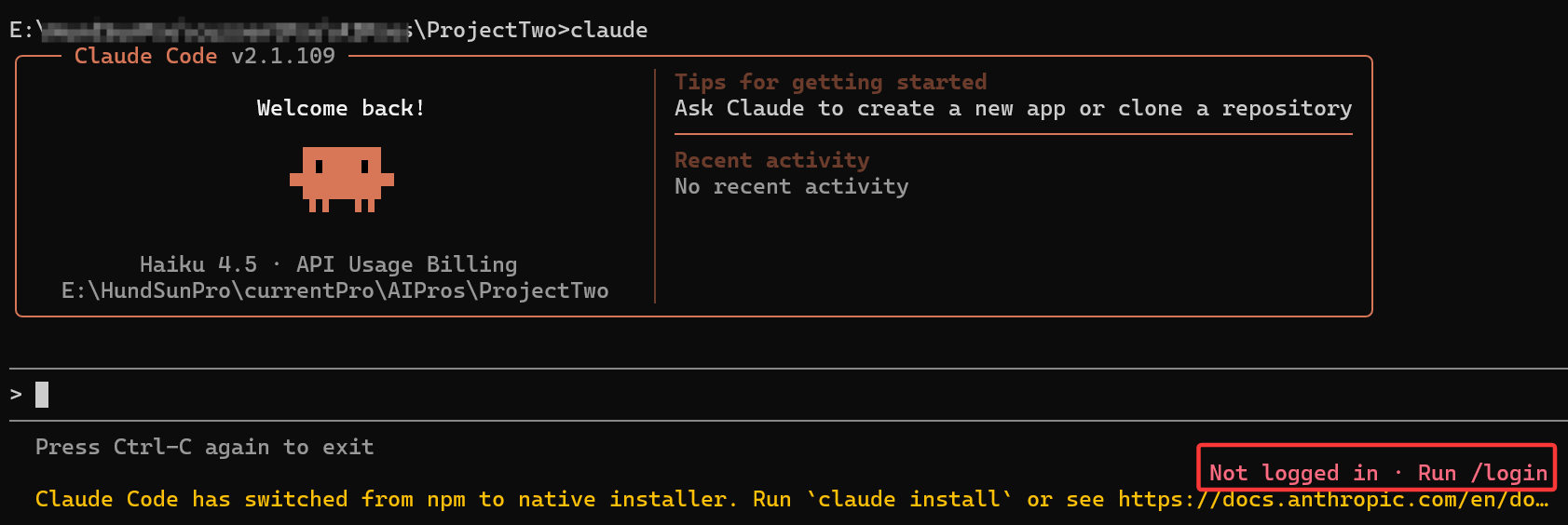The width and height of the screenshot is (1568, 525).
Task: Click the E:\HundSunPro project path text
Action: coord(335,290)
